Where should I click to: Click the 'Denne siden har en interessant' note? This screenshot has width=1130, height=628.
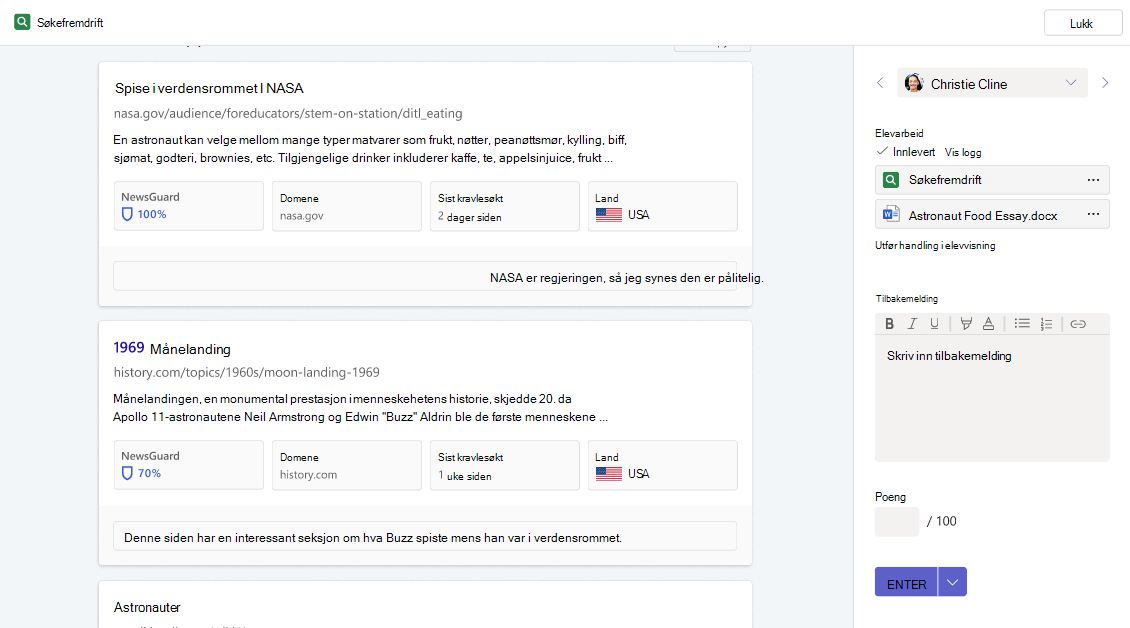[425, 537]
